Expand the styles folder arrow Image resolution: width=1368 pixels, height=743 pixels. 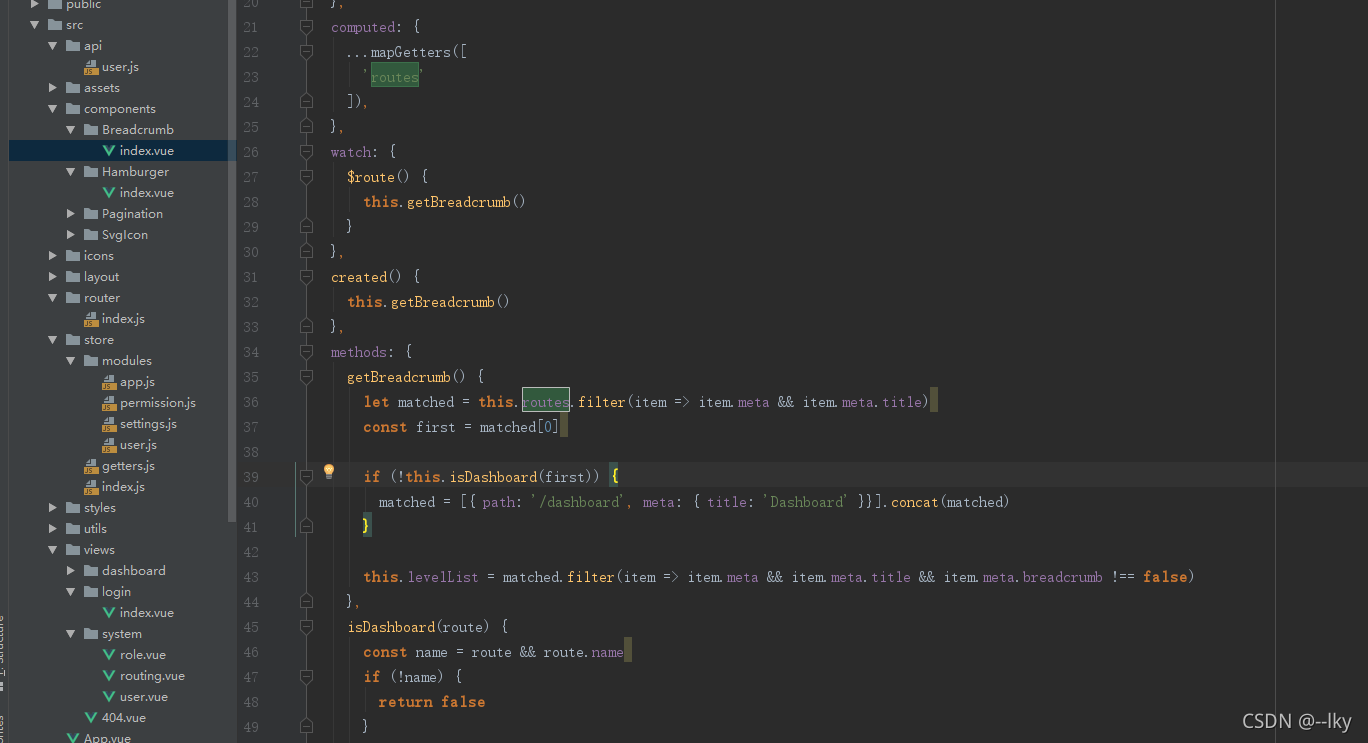point(53,508)
